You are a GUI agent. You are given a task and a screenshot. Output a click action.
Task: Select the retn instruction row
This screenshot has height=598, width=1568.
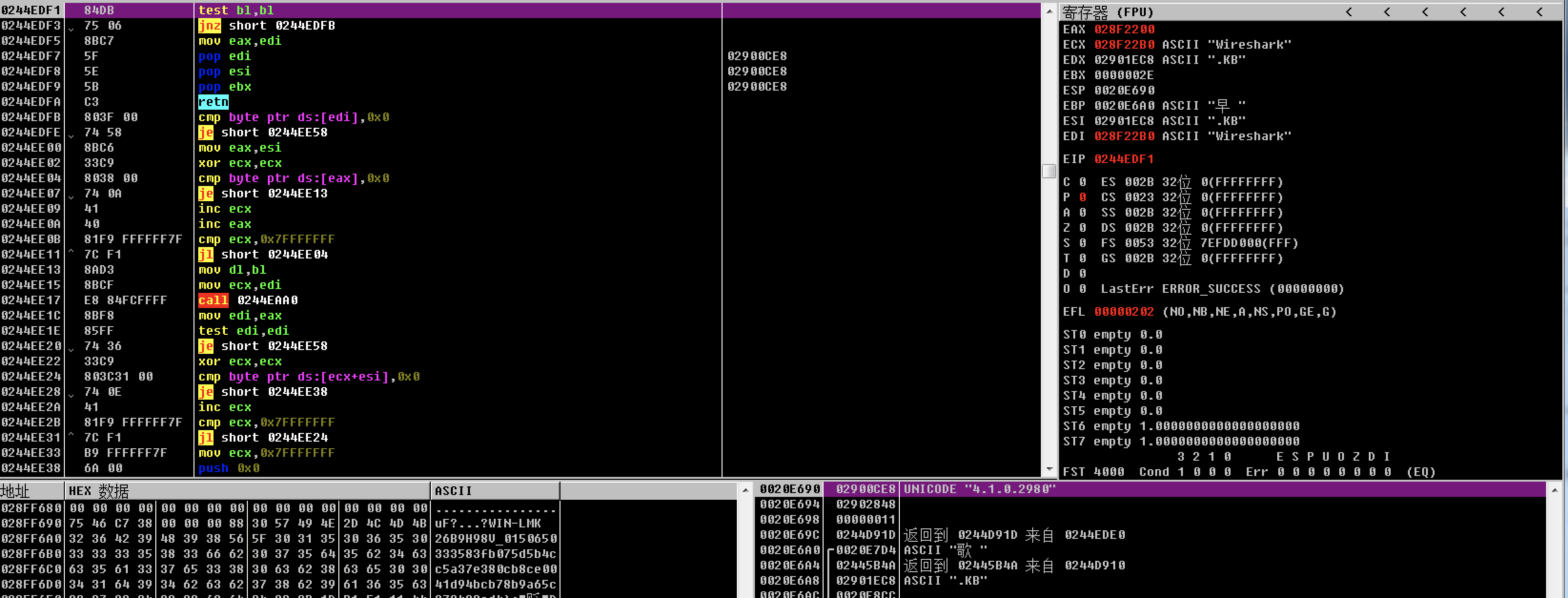click(x=214, y=102)
